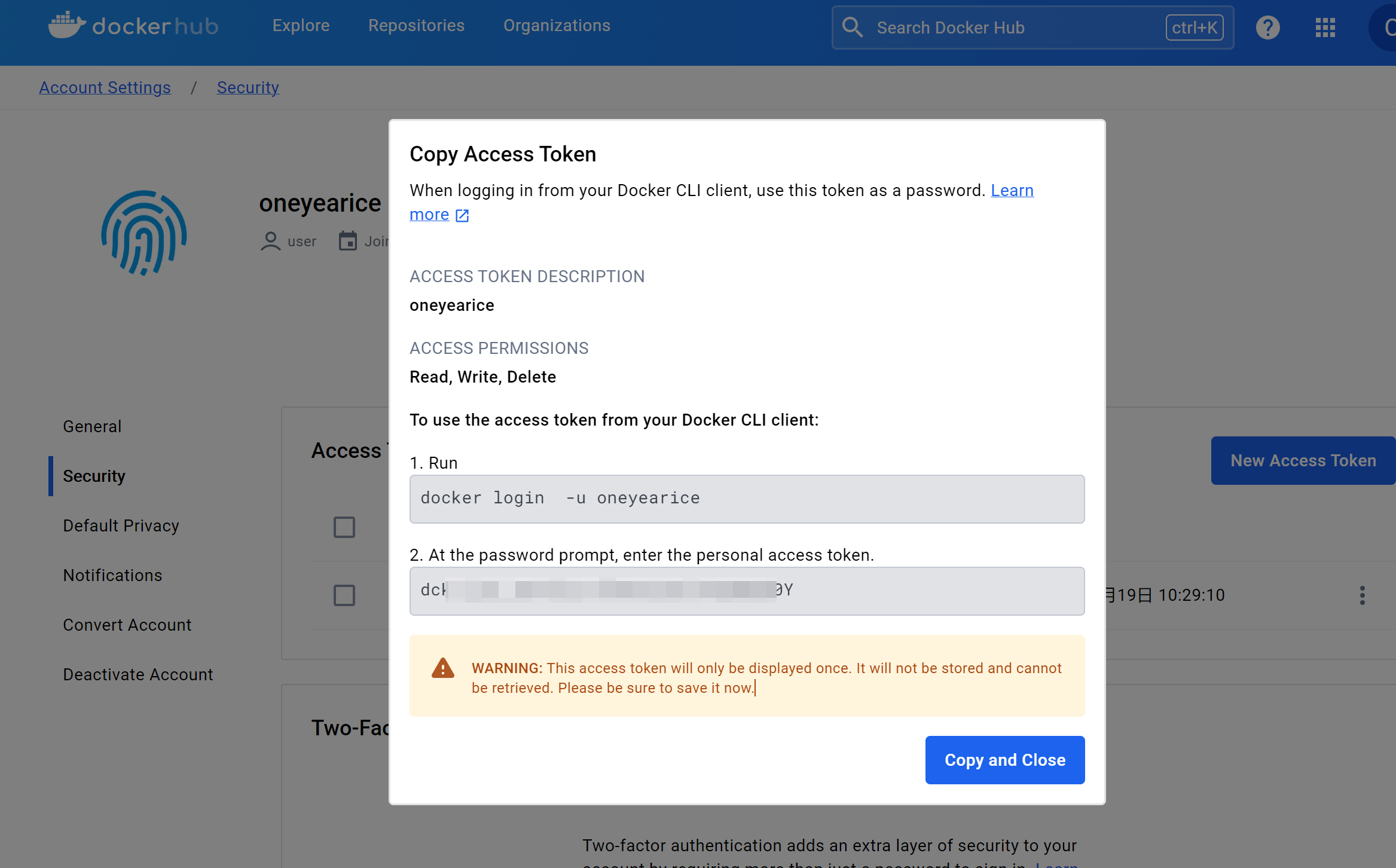Click the calendar icon beside Joined
This screenshot has height=868, width=1396.
tap(348, 242)
